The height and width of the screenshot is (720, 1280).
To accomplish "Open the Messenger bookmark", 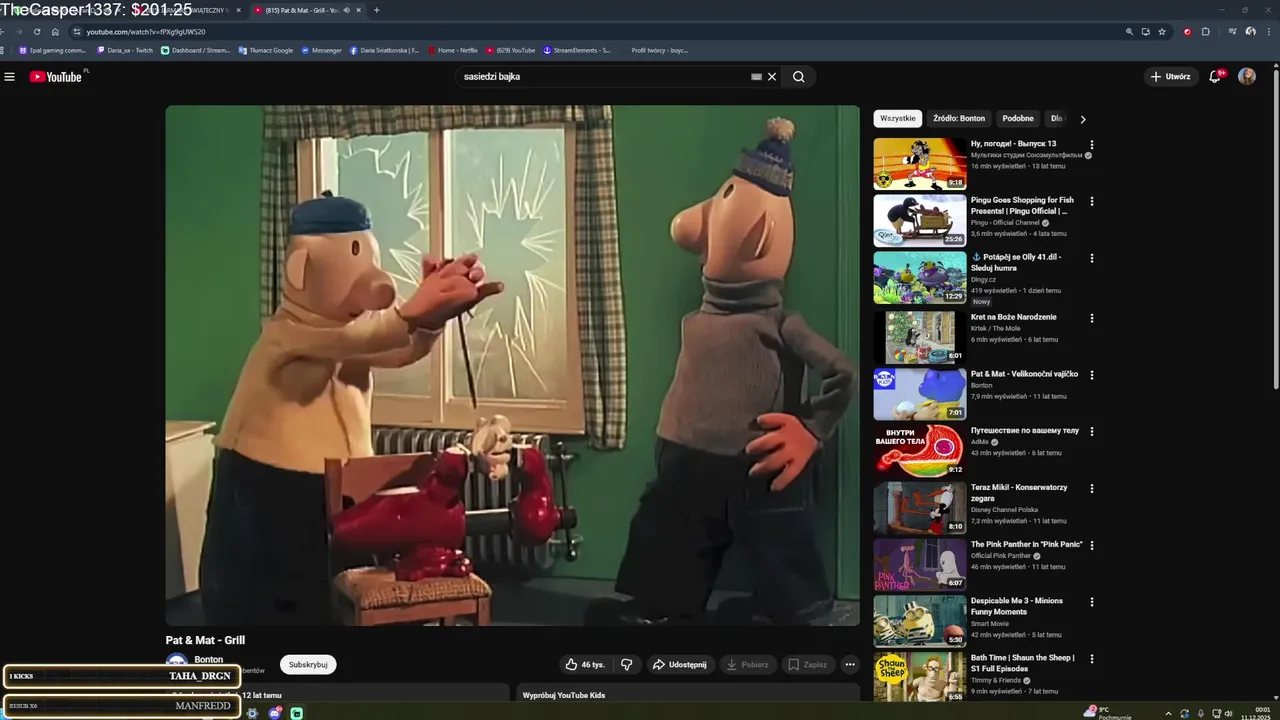I will point(321,50).
